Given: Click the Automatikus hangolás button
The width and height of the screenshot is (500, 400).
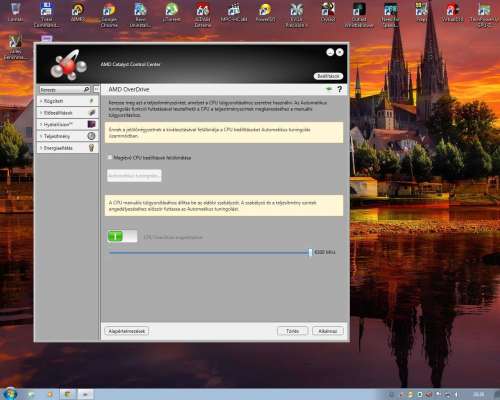Looking at the screenshot, I should 134,175.
